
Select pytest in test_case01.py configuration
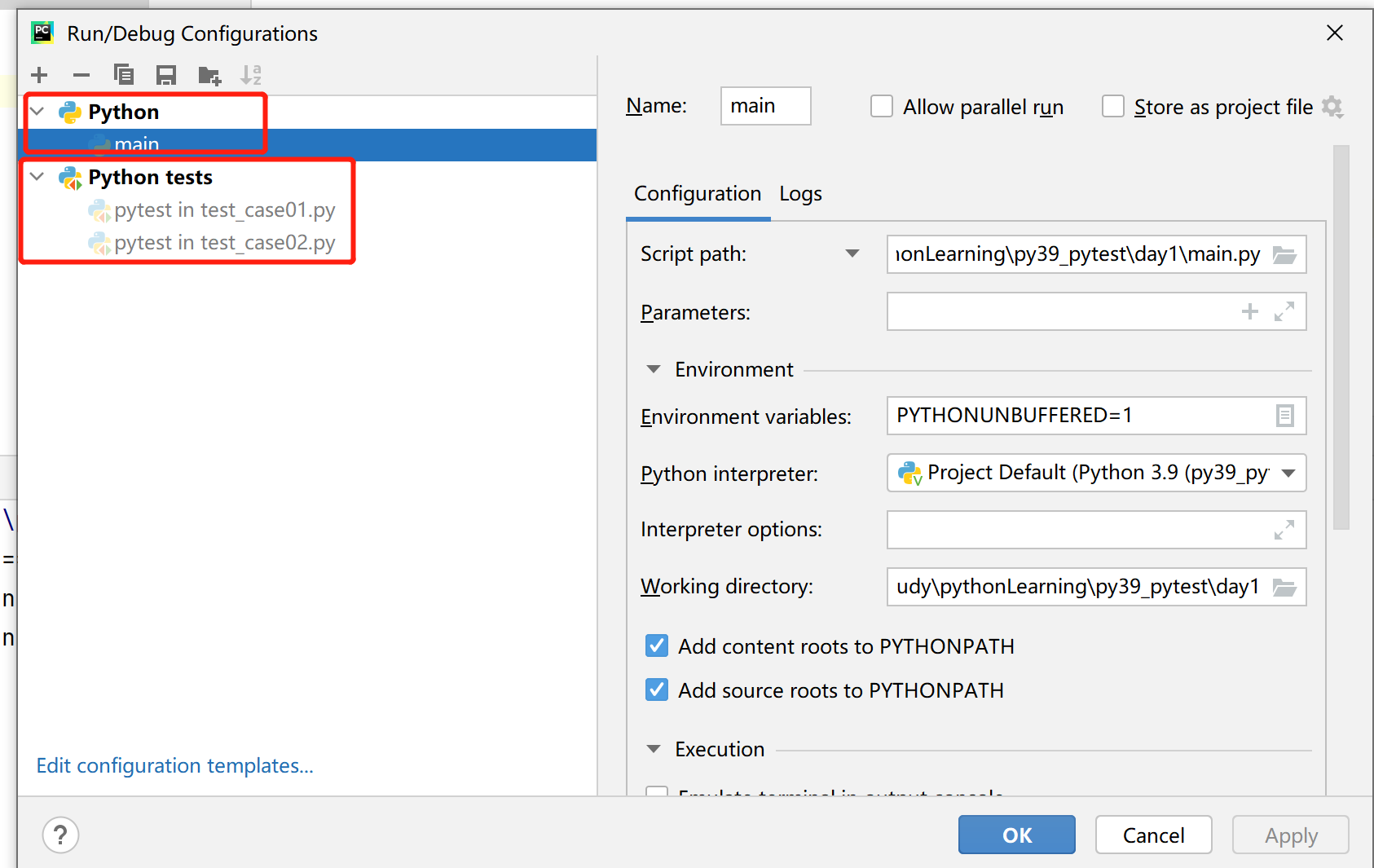224,210
